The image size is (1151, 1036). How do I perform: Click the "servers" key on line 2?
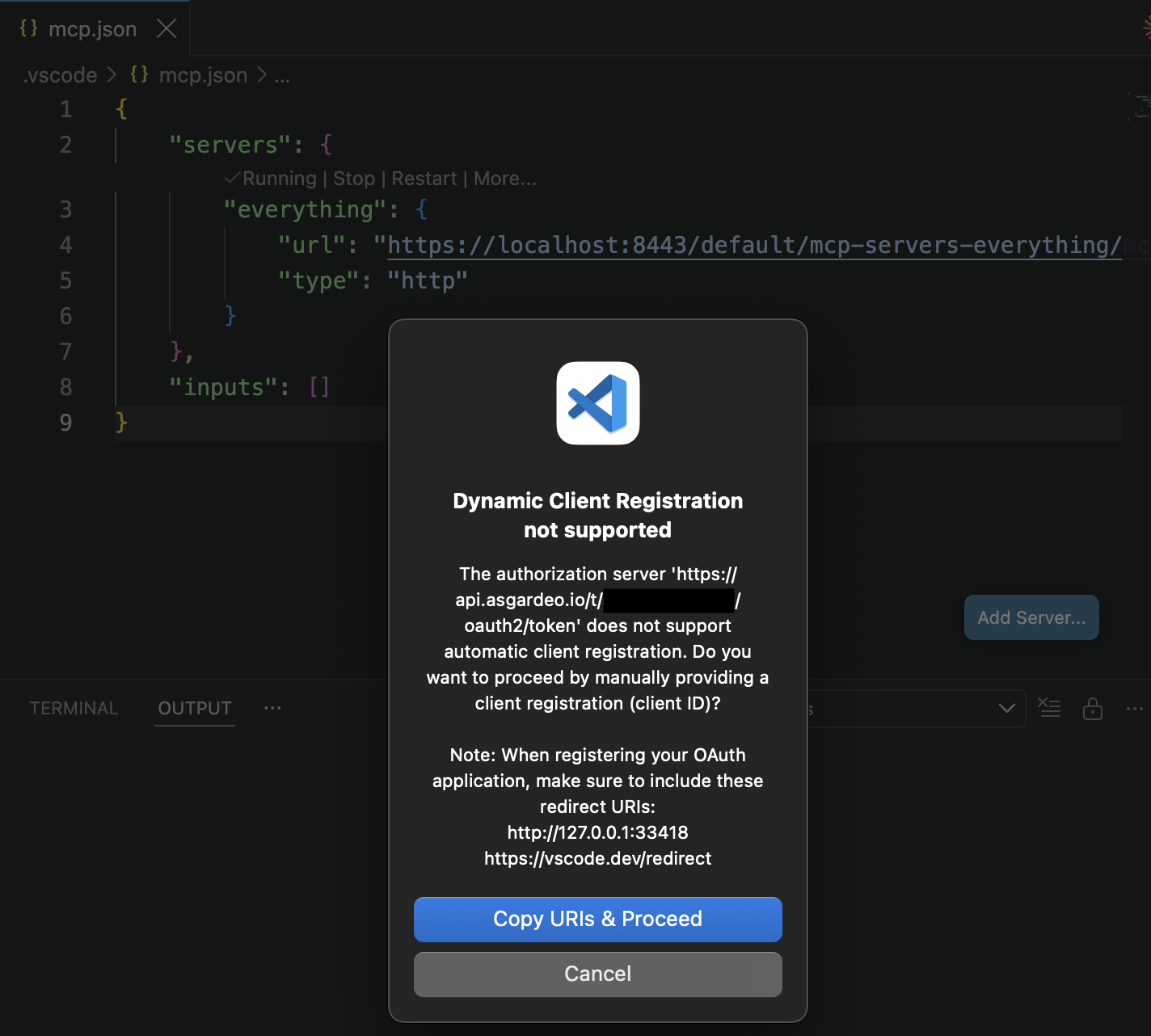230,145
